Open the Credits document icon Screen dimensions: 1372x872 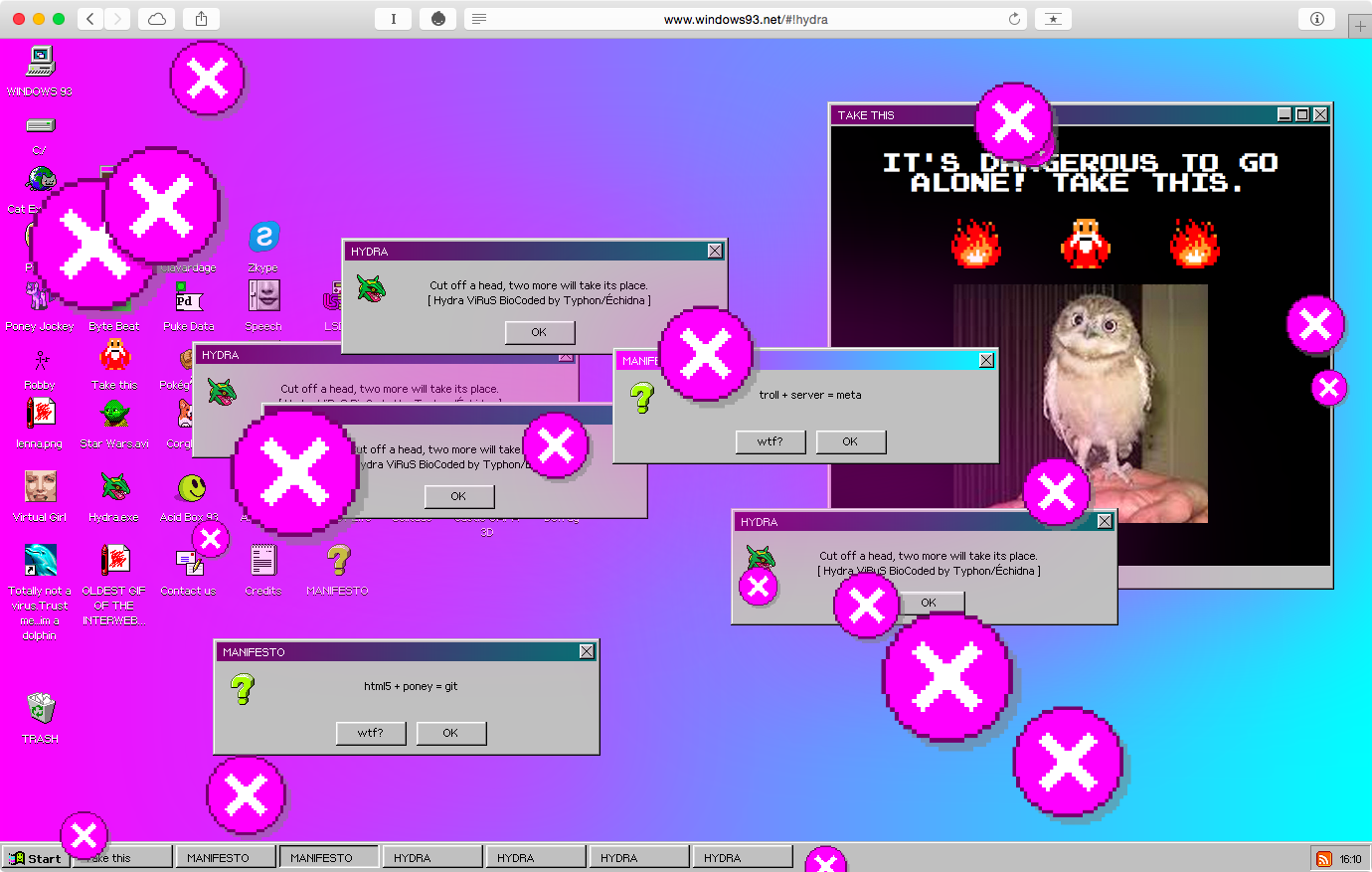pos(263,561)
